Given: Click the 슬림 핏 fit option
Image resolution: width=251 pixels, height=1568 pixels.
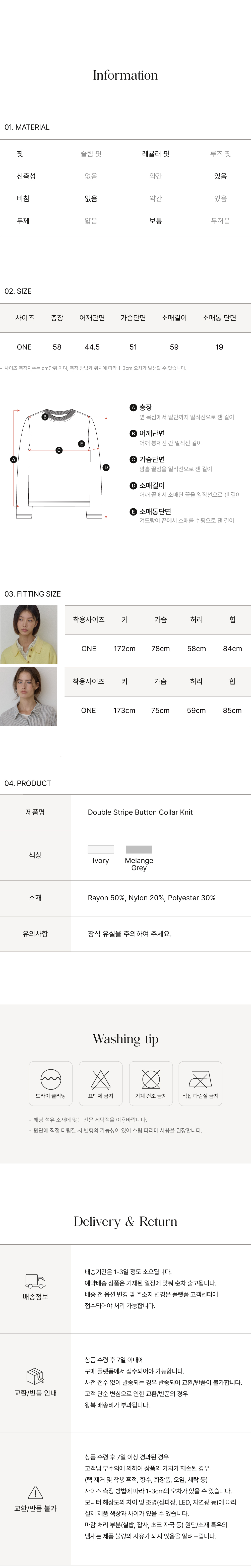Looking at the screenshot, I should pyautogui.click(x=91, y=154).
